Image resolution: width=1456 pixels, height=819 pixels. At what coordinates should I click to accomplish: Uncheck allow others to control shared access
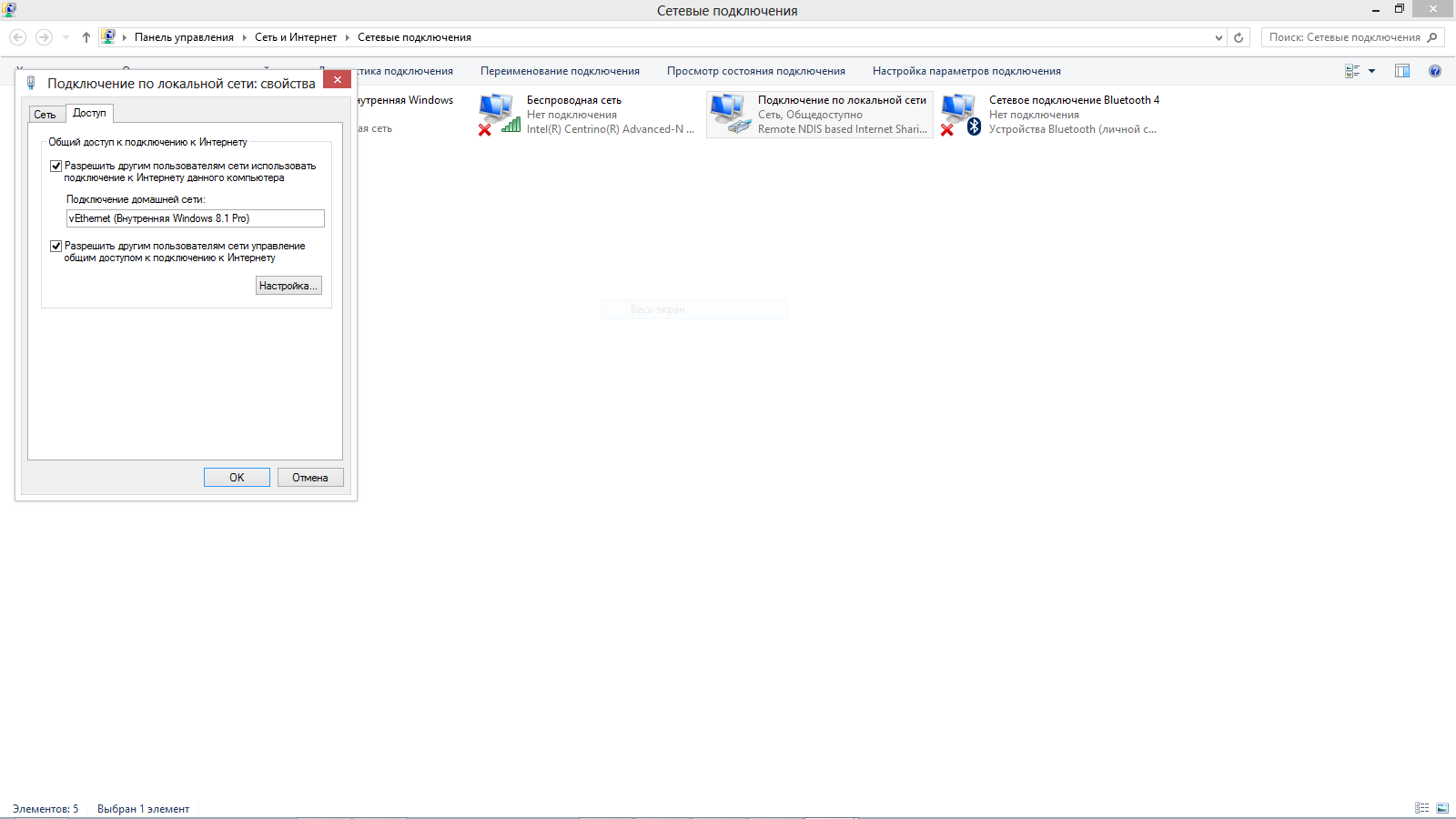[56, 246]
